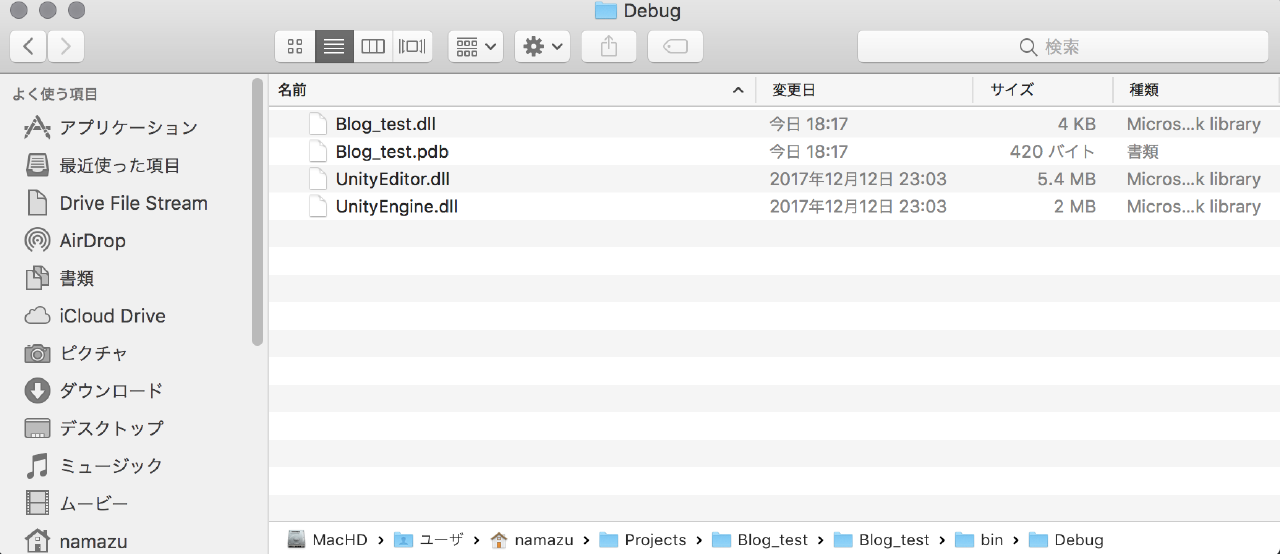The image size is (1280, 554).
Task: Click the edit tags button
Action: pyautogui.click(x=675, y=46)
